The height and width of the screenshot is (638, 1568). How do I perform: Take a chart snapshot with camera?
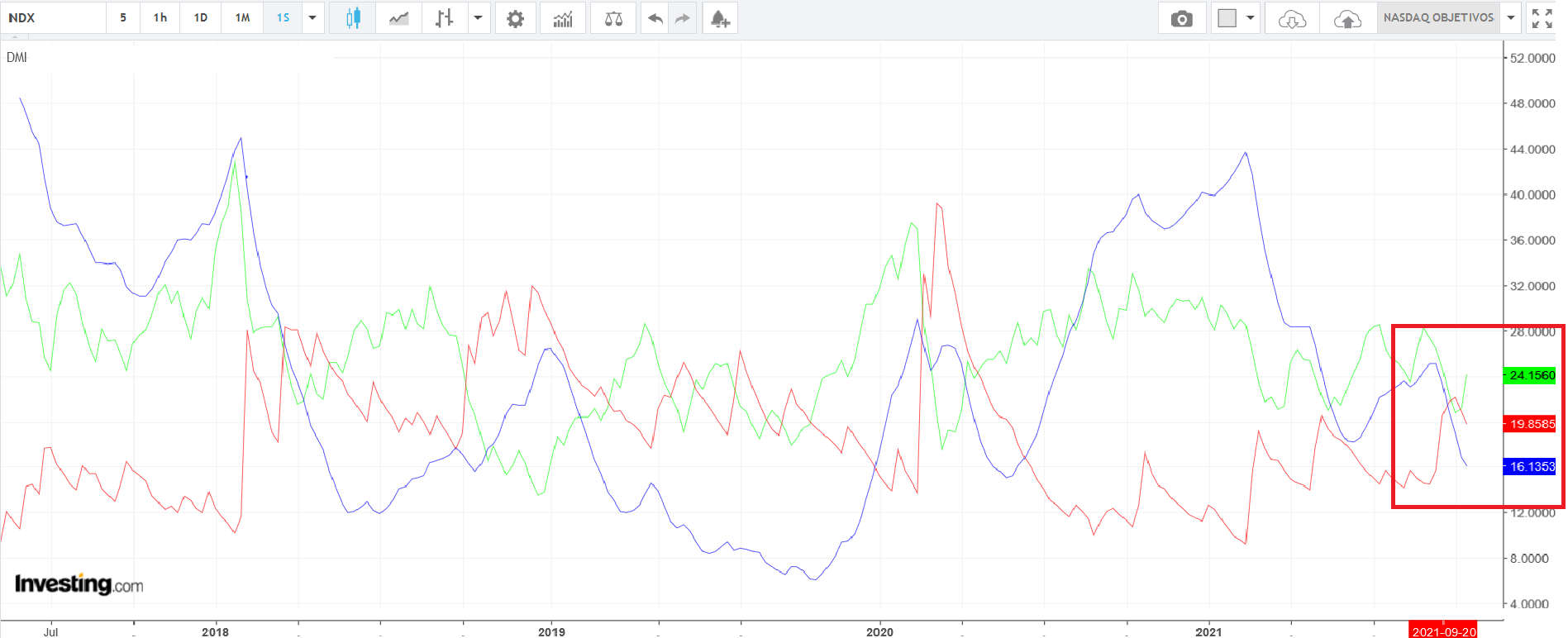coord(1182,18)
